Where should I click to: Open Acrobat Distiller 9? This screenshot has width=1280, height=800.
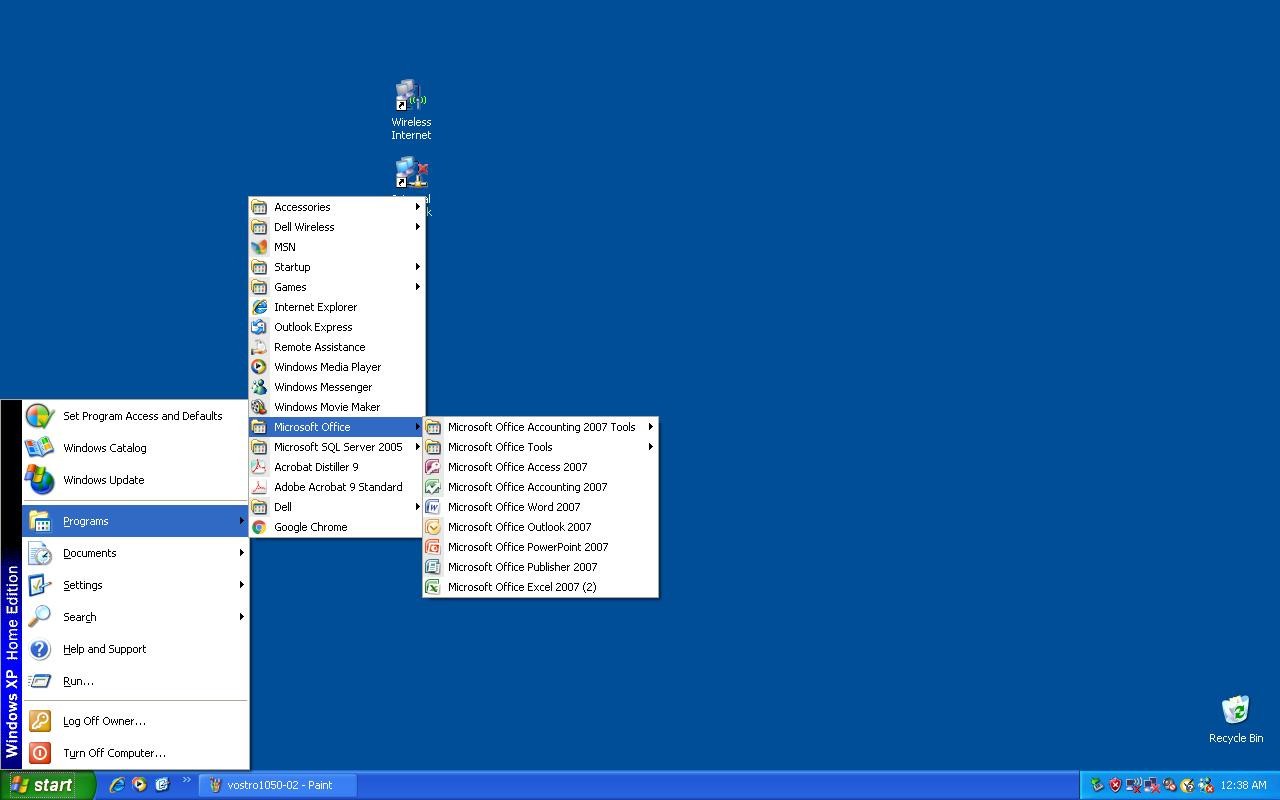click(x=337, y=467)
